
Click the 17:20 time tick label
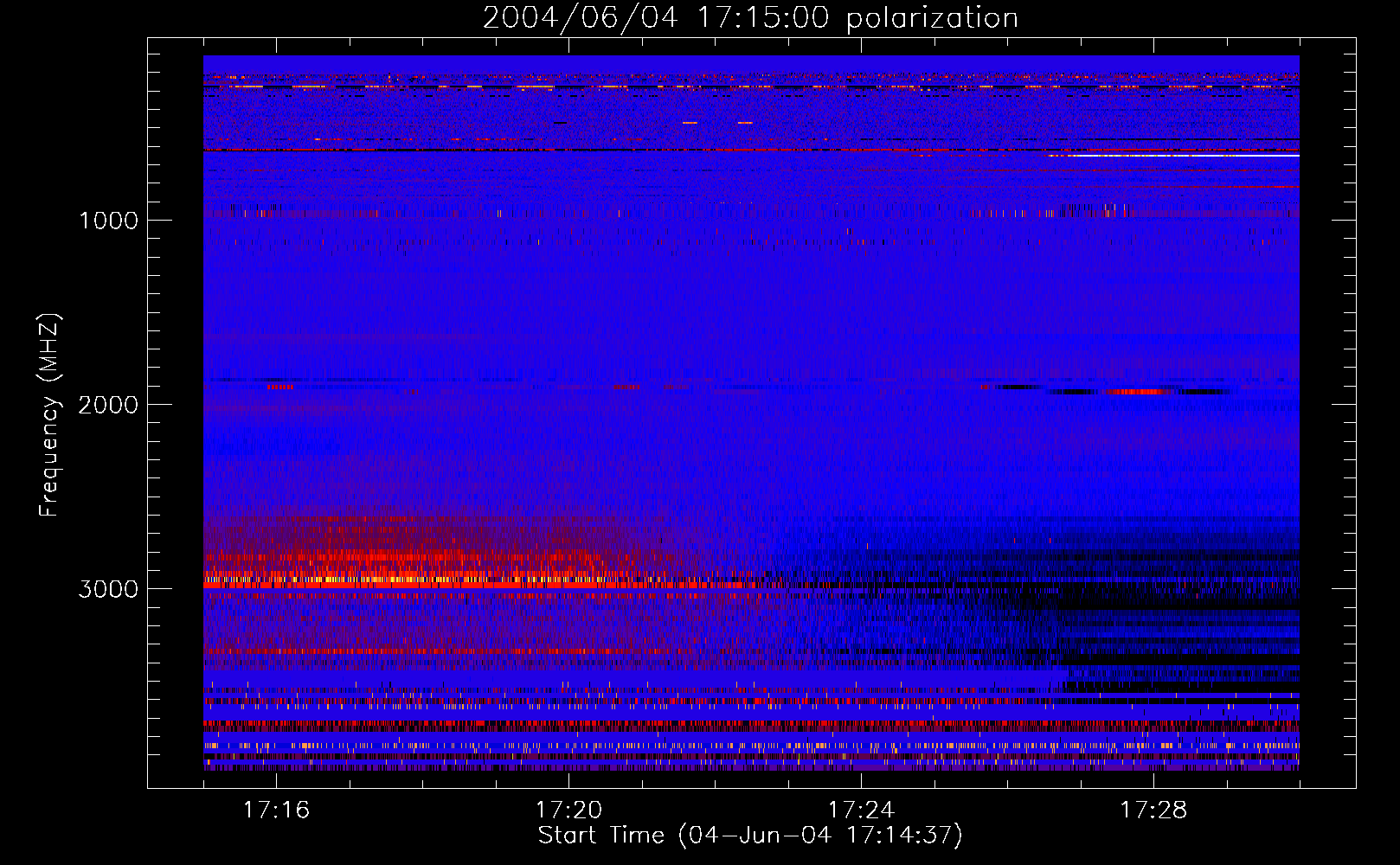[568, 810]
